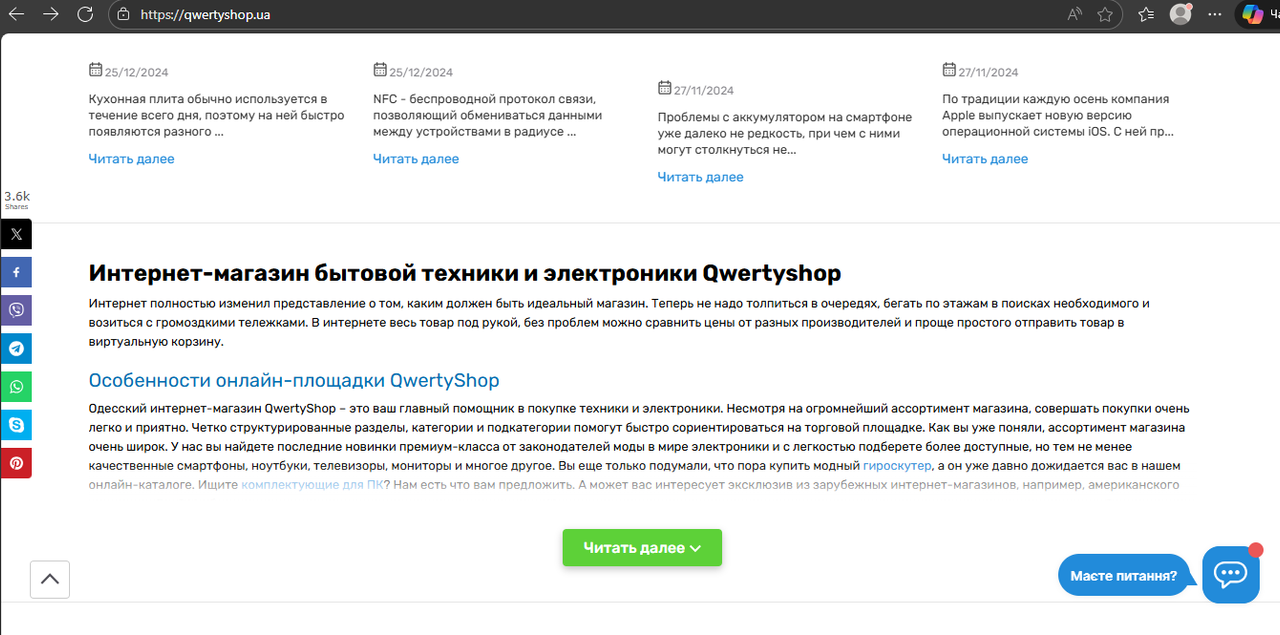Click date 27/11/2024 above battery article

(705, 90)
